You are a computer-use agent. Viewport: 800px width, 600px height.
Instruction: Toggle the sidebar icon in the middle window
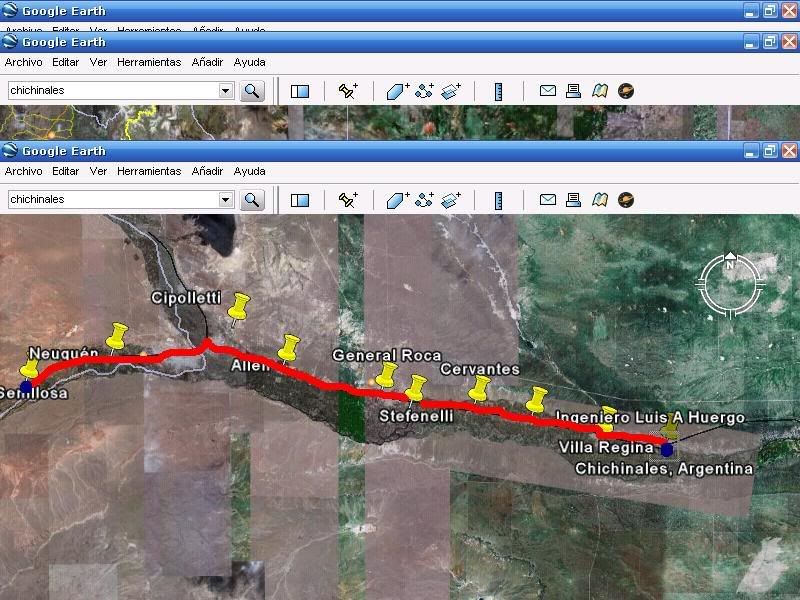pos(300,91)
